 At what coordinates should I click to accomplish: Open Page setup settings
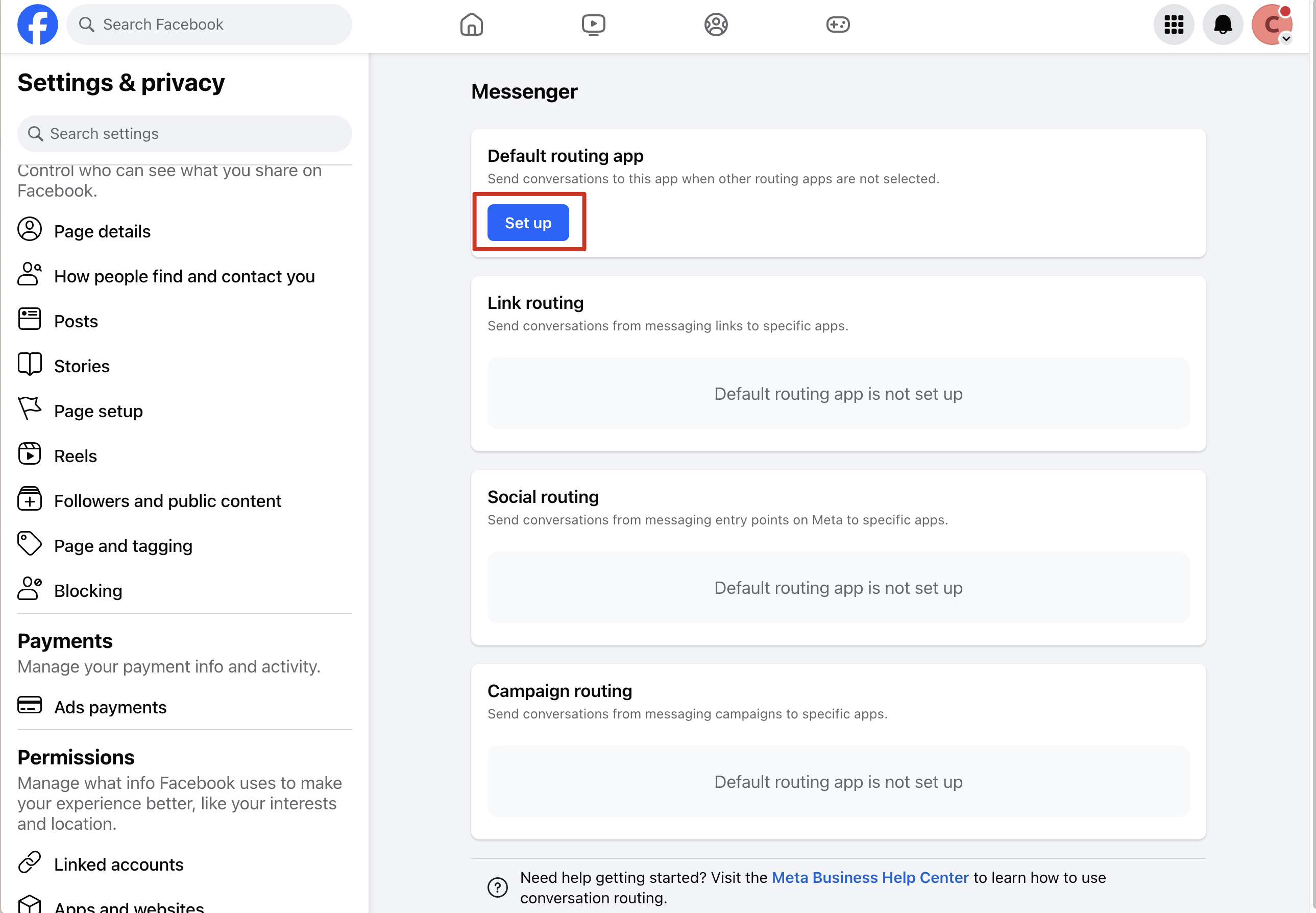click(185, 411)
